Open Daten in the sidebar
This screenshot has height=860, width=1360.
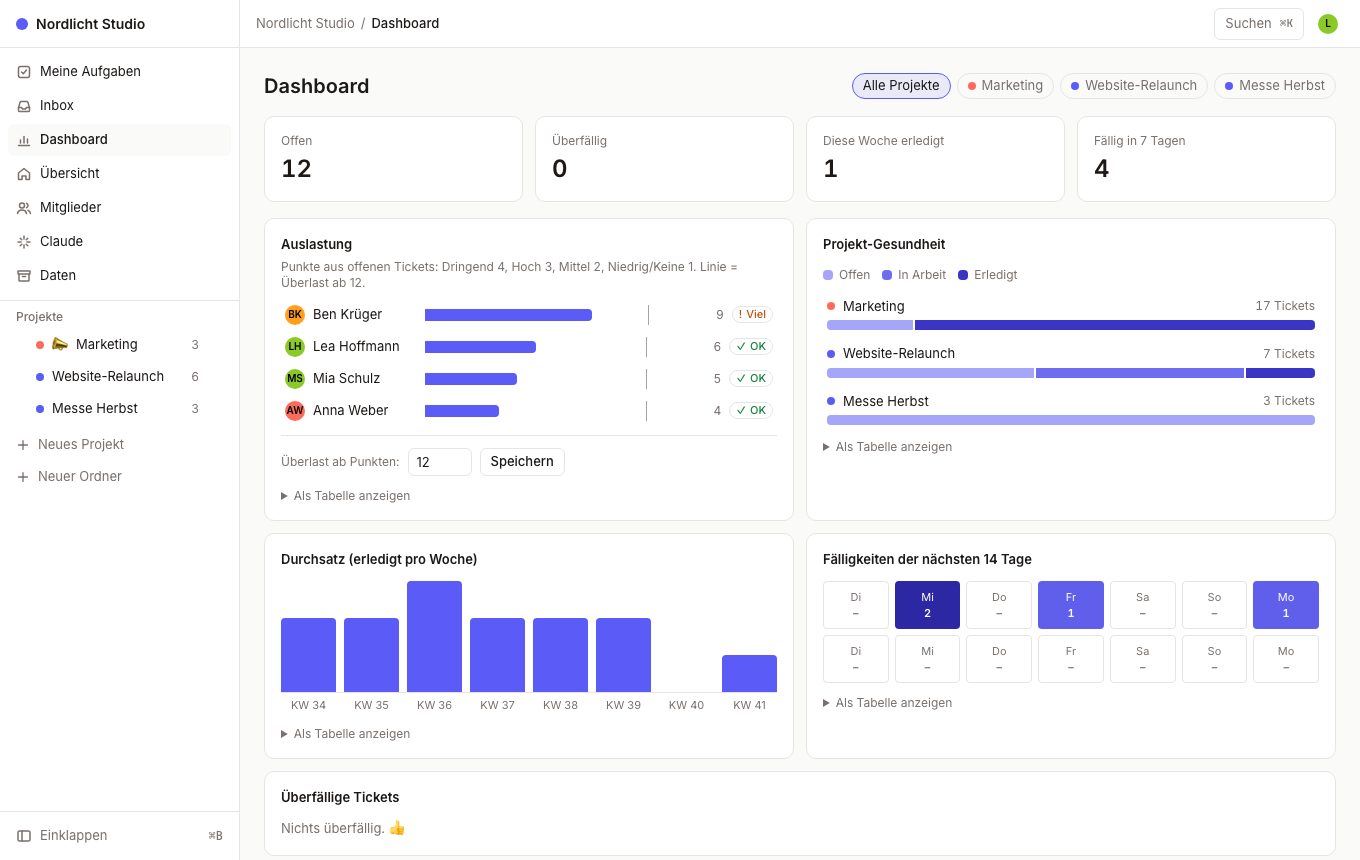point(119,276)
